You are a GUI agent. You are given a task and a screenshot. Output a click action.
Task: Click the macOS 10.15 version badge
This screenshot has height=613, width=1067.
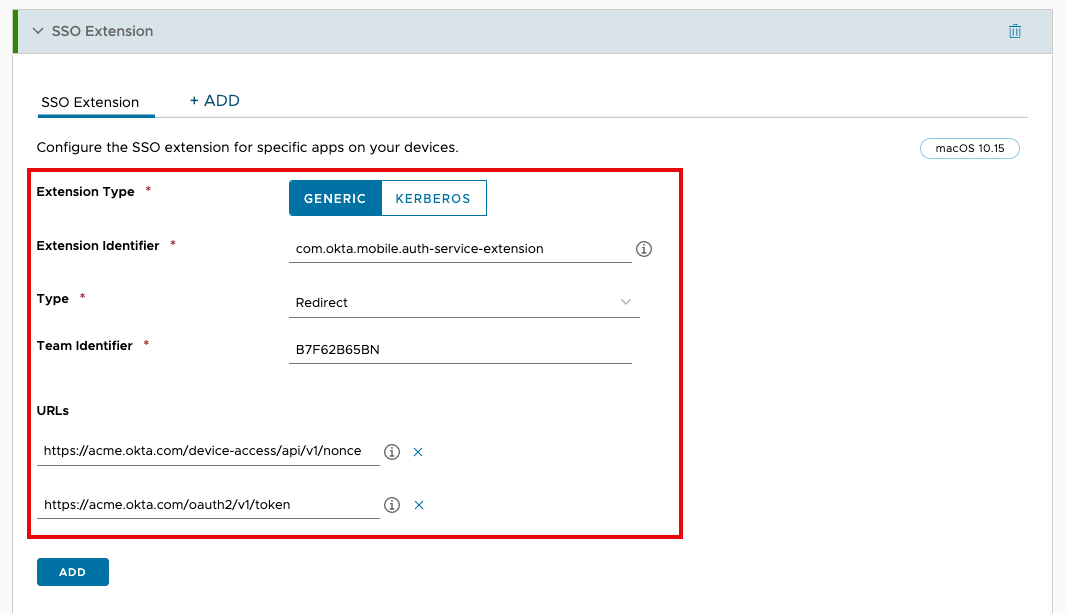[969, 148]
